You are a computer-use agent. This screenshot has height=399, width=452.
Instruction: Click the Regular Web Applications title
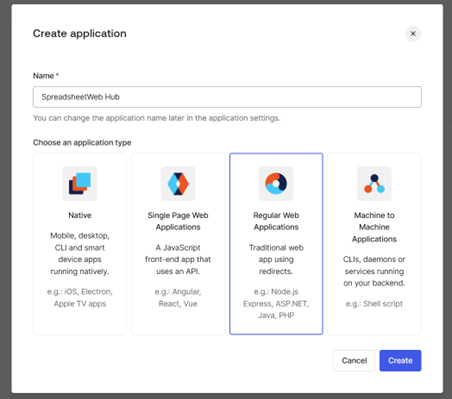point(276,221)
